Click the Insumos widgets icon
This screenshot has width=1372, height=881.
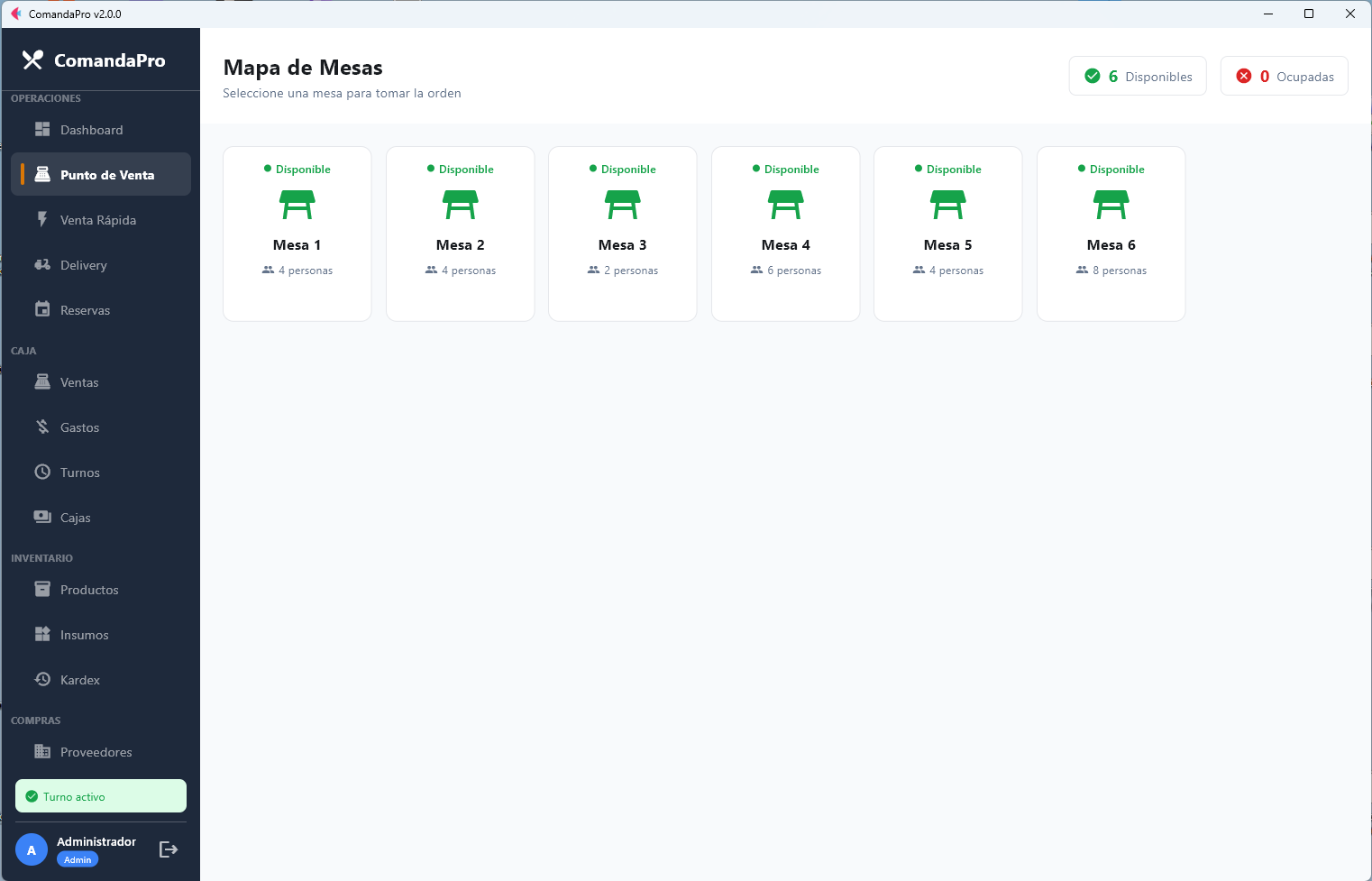point(42,634)
